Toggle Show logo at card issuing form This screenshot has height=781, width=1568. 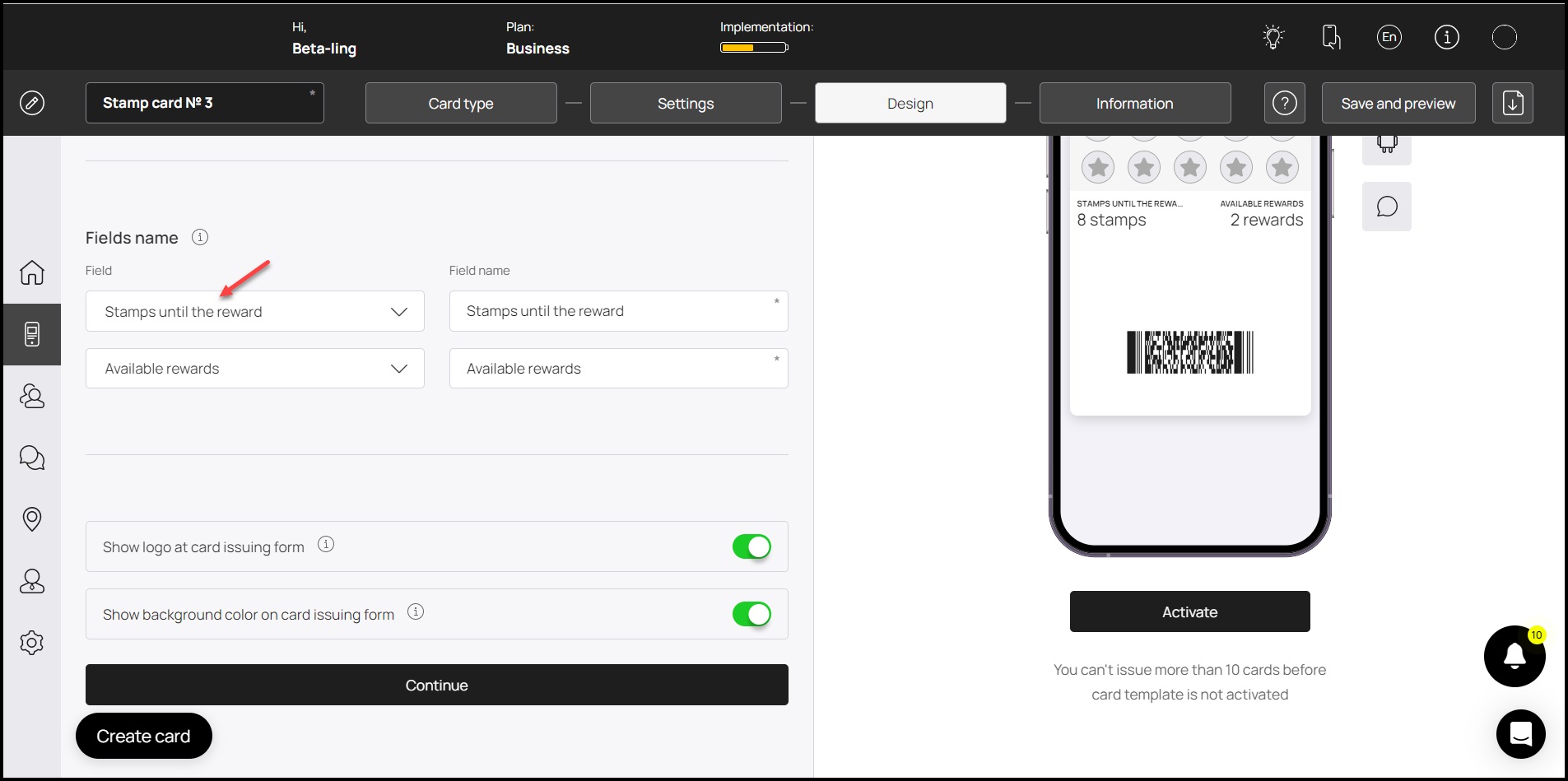point(751,546)
